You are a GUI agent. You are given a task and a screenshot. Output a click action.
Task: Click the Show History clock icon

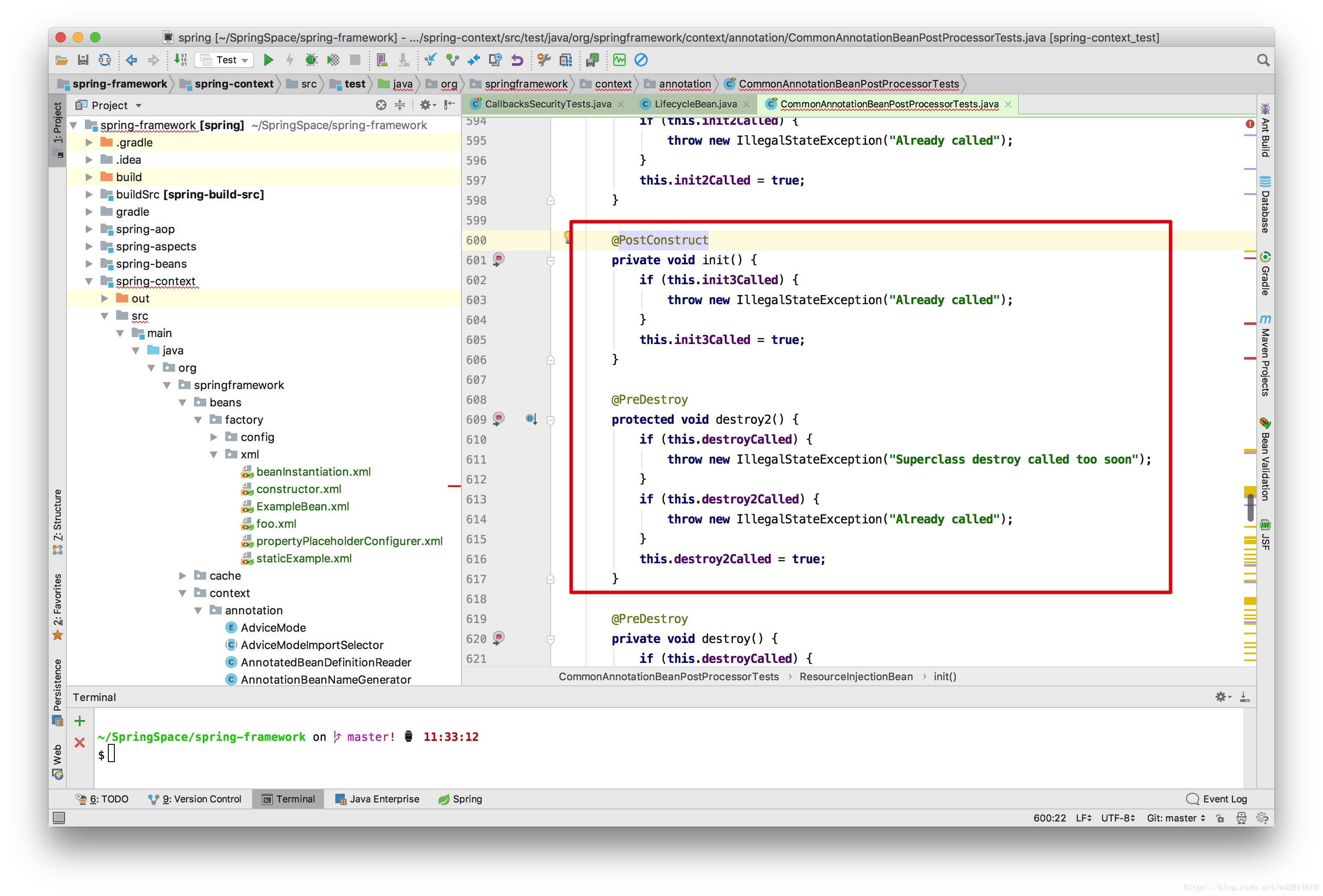point(495,60)
